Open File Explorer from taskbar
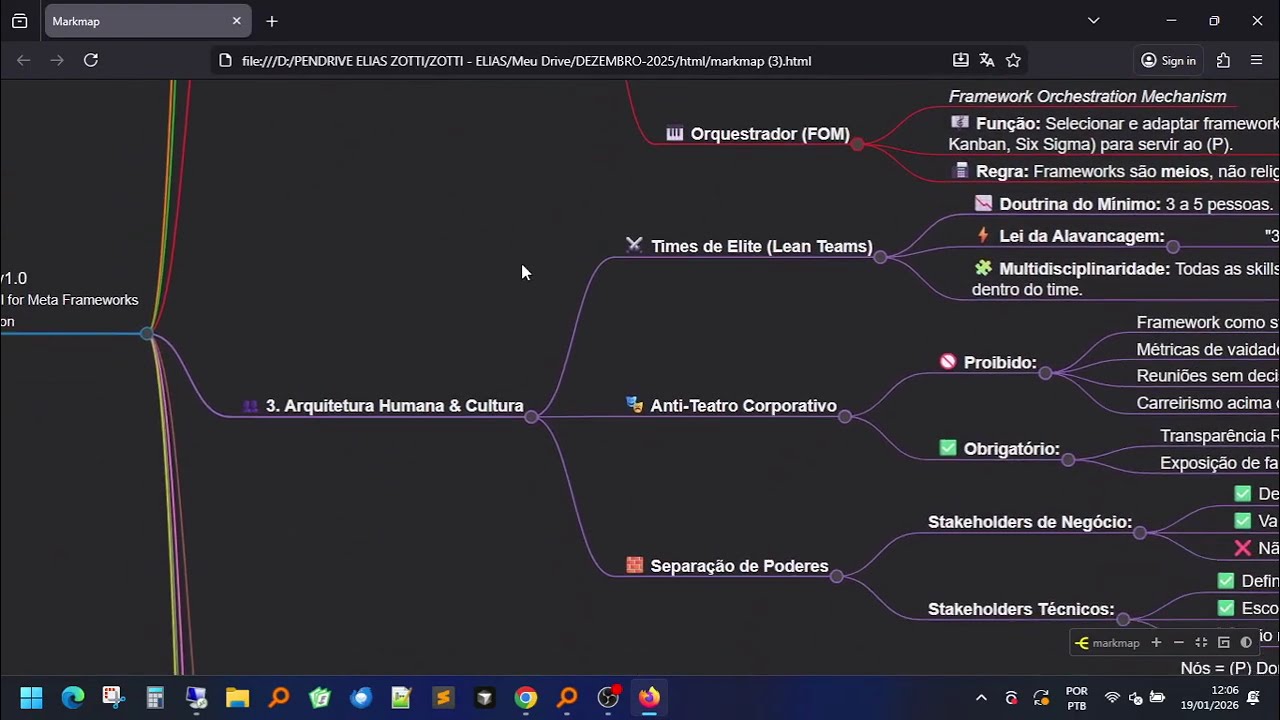 [x=237, y=698]
